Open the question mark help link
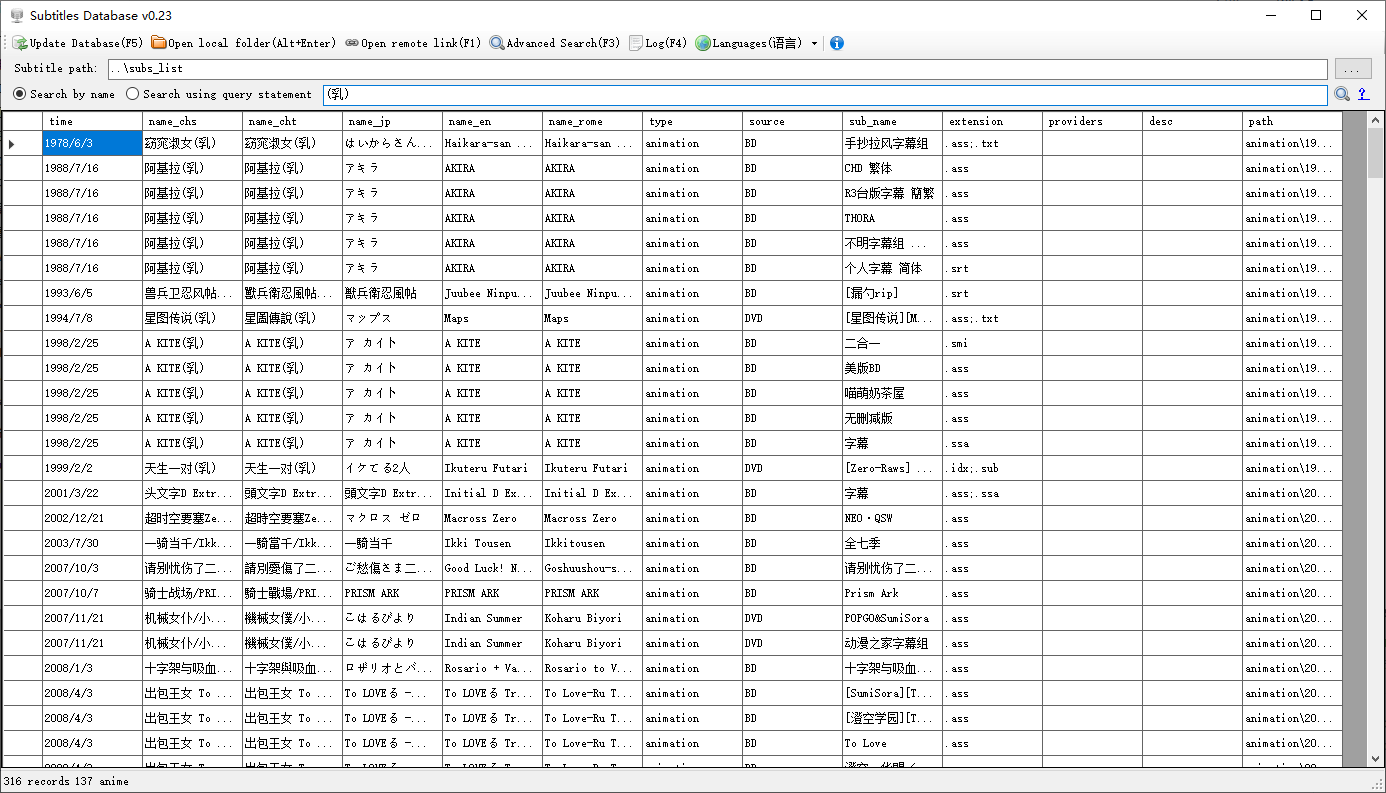 point(1363,94)
